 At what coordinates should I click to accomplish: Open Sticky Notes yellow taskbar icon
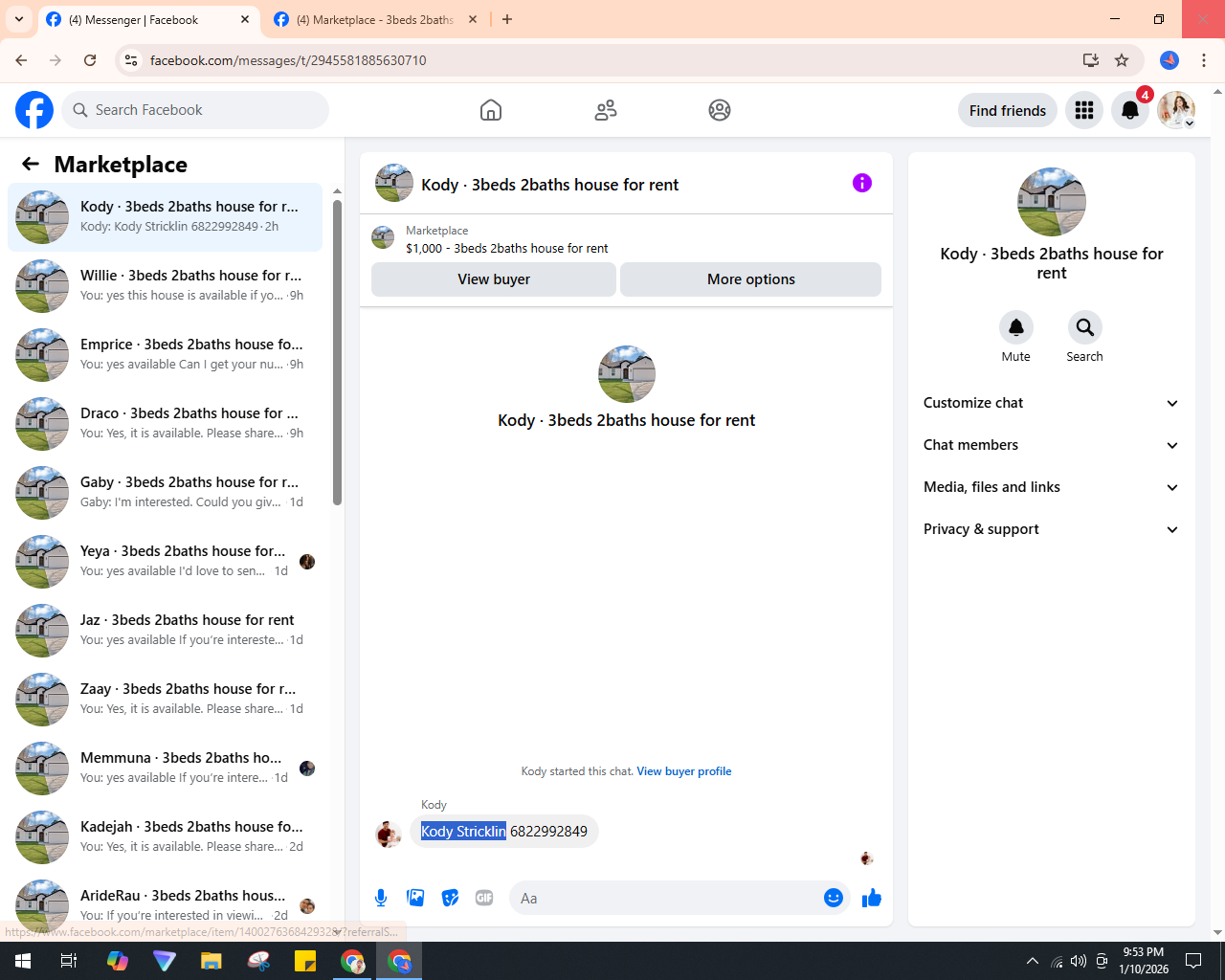pyautogui.click(x=305, y=961)
